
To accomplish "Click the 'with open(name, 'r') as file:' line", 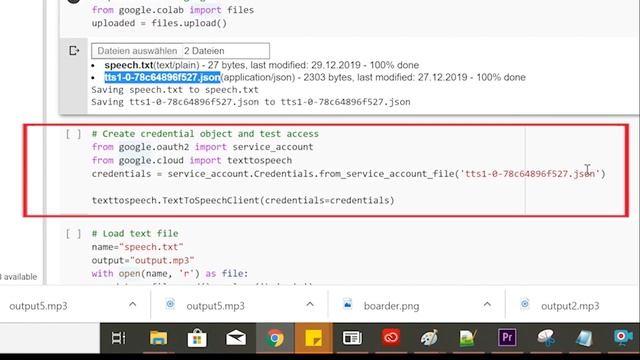I will tap(170, 273).
